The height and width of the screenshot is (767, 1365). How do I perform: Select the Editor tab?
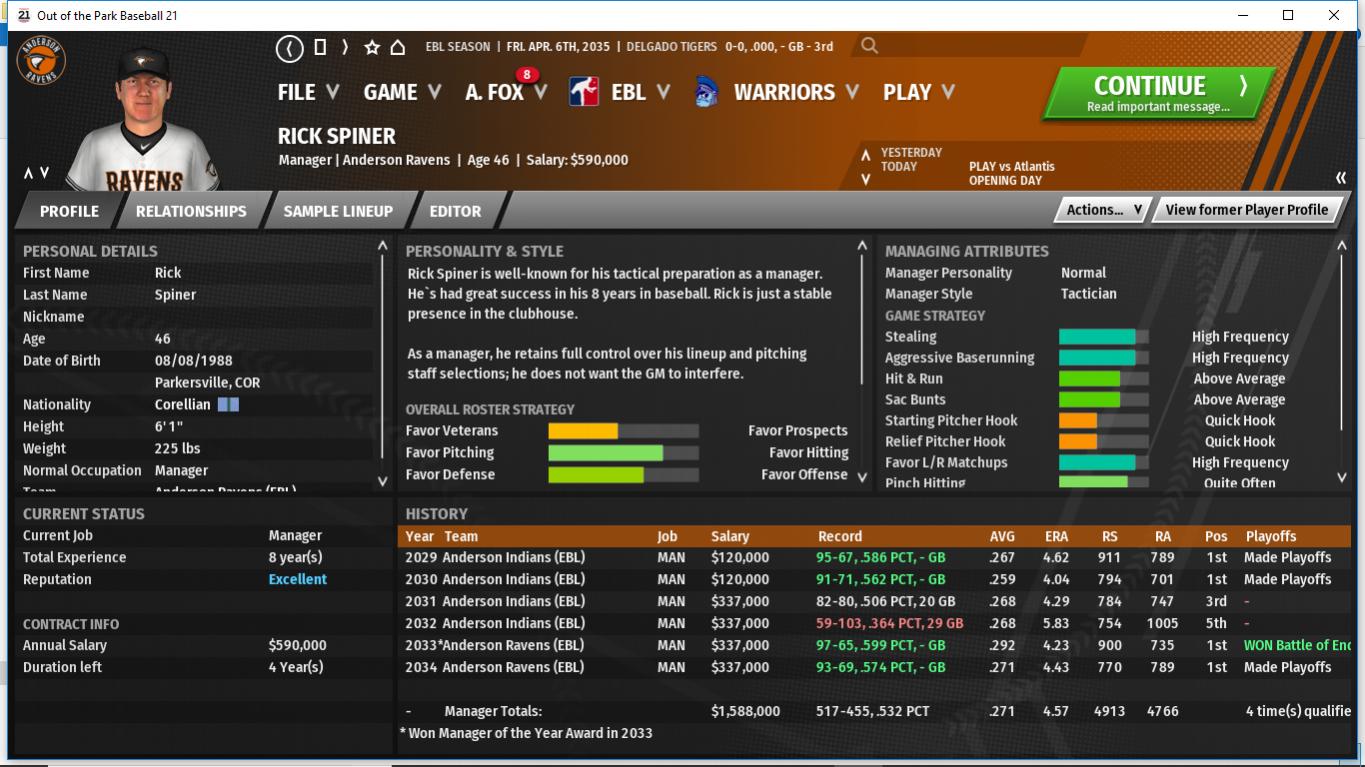[455, 211]
